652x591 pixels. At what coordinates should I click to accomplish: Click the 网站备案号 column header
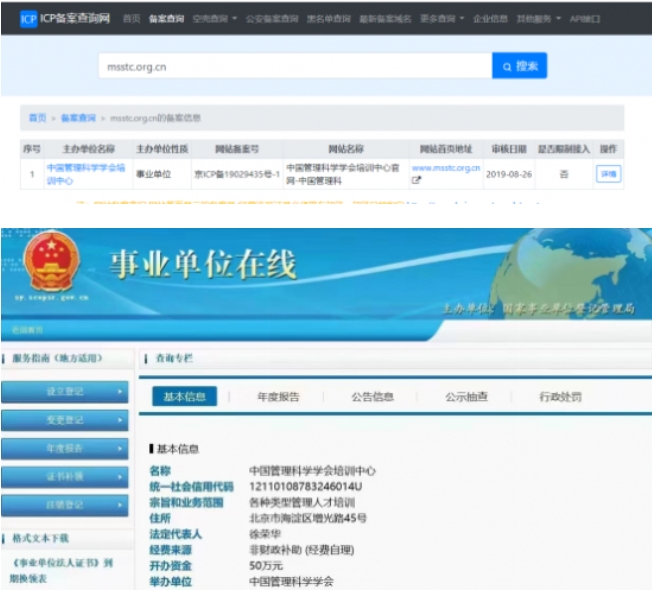tap(237, 149)
